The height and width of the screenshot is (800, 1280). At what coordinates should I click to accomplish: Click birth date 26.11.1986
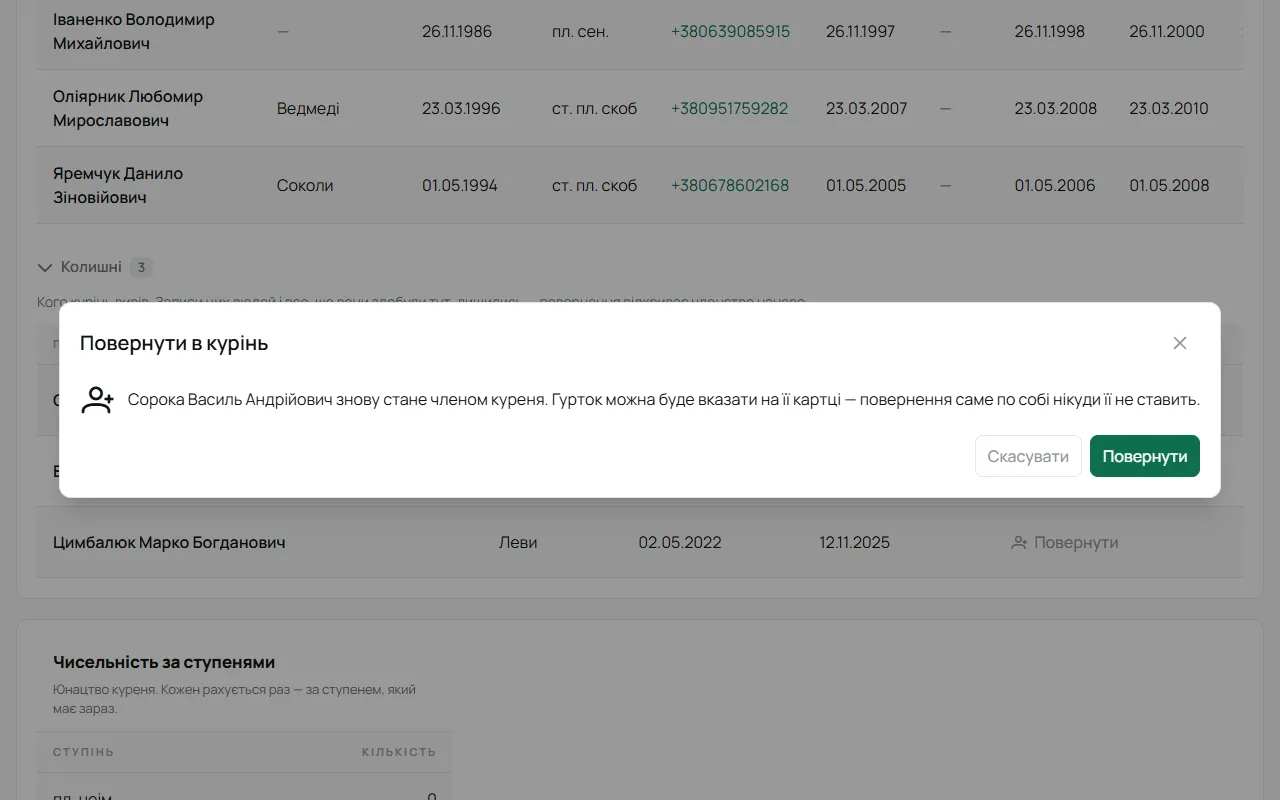(x=457, y=31)
